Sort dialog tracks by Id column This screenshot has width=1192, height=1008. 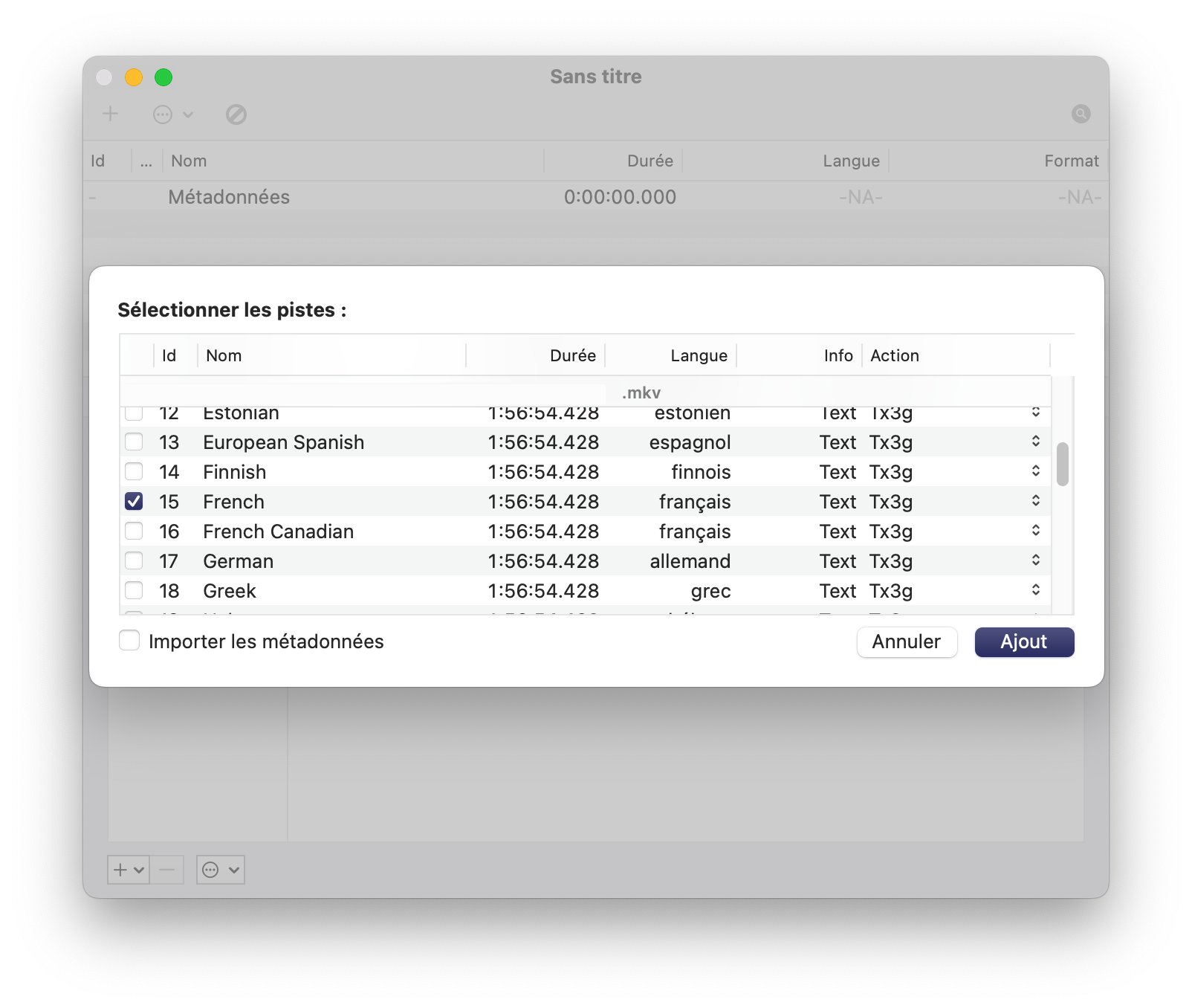(175, 355)
